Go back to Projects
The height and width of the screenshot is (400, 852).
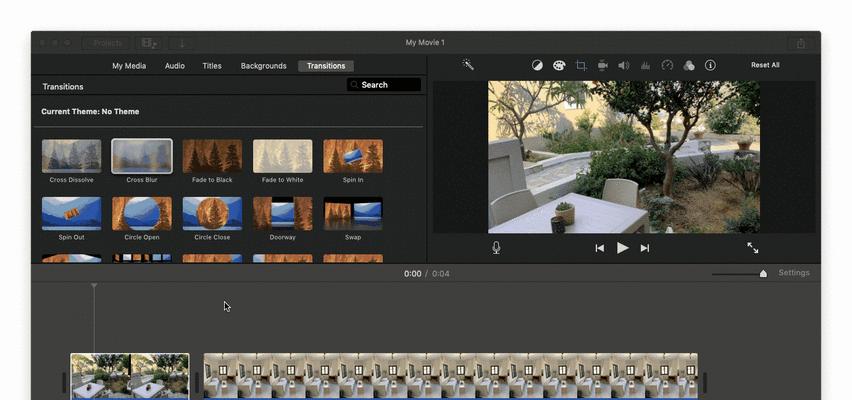(x=106, y=43)
